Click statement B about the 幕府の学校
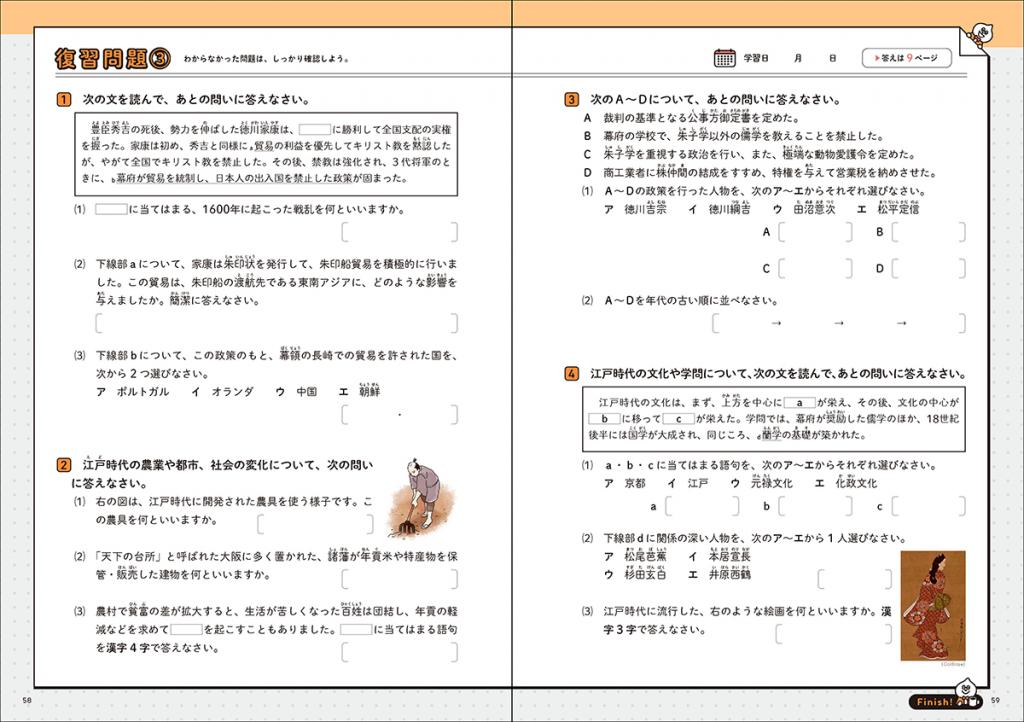Image resolution: width=1024 pixels, height=722 pixels. click(733, 136)
